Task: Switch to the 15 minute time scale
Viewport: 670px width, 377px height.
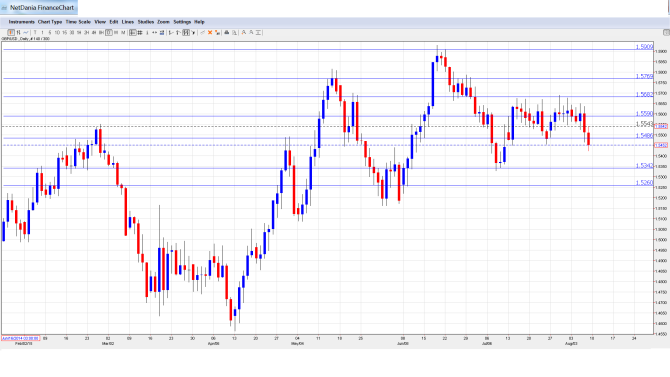Action: [65, 32]
